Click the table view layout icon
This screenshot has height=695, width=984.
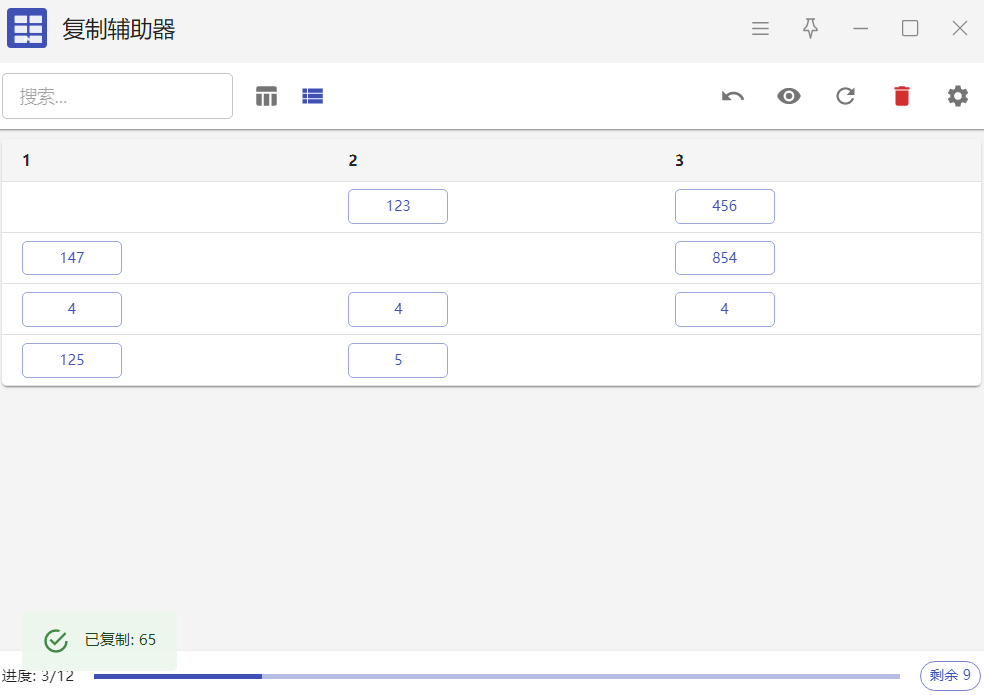(266, 96)
